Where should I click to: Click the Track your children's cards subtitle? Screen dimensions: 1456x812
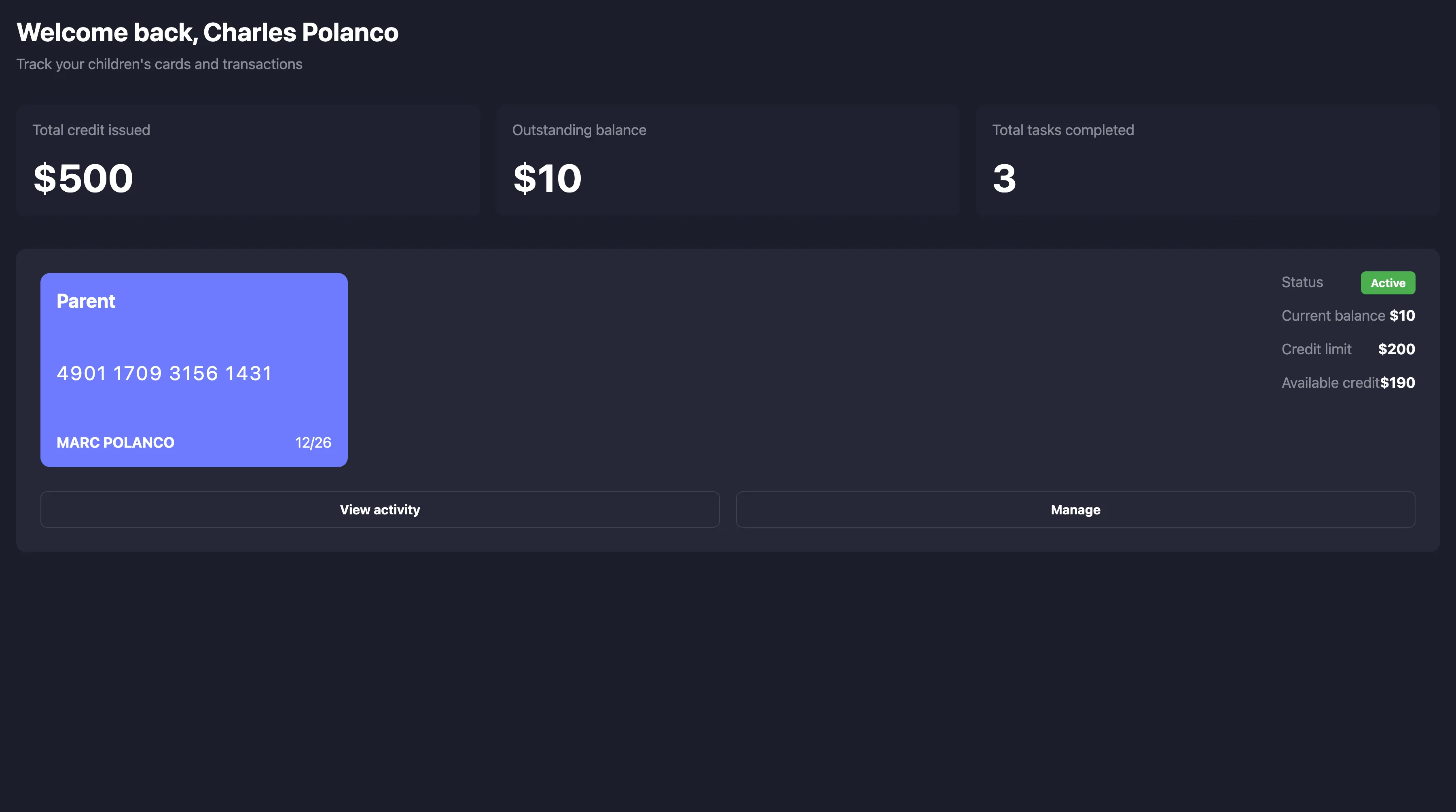pyautogui.click(x=160, y=64)
